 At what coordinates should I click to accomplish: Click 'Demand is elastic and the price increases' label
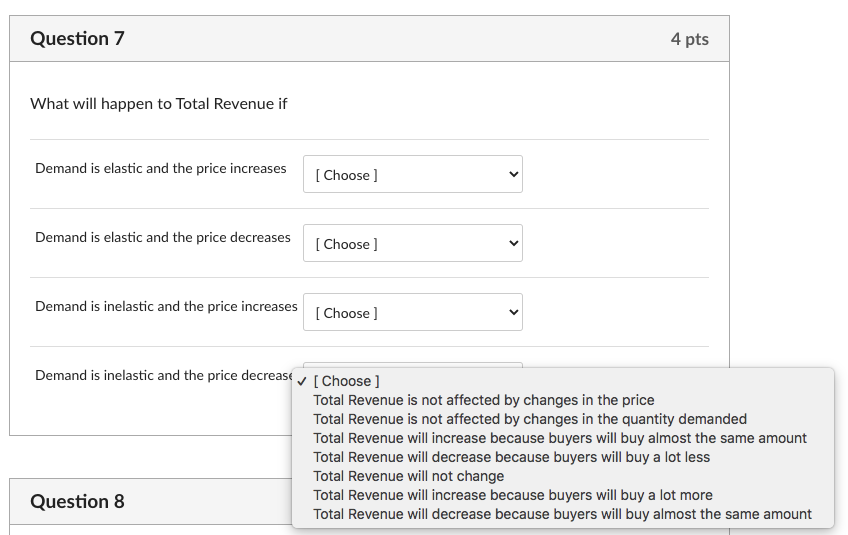(161, 168)
